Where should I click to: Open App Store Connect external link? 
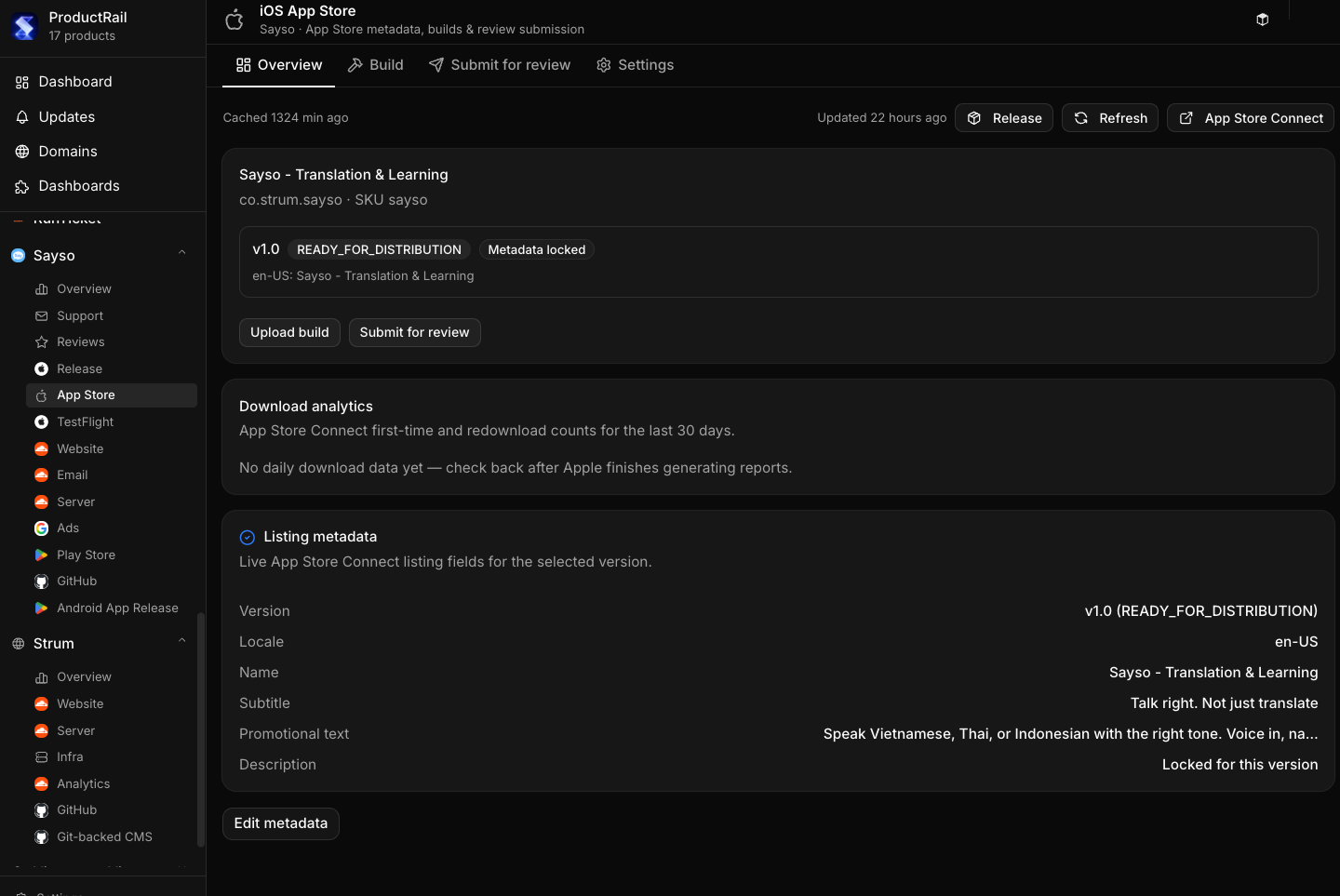click(x=1251, y=118)
